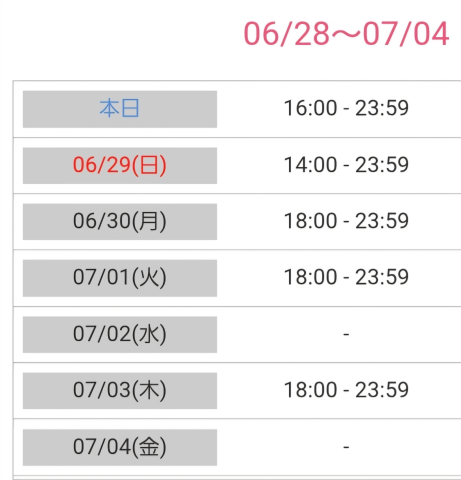Click the empty 07/02 schedule dash
Screen dimensions: 461x480
[x=346, y=334]
